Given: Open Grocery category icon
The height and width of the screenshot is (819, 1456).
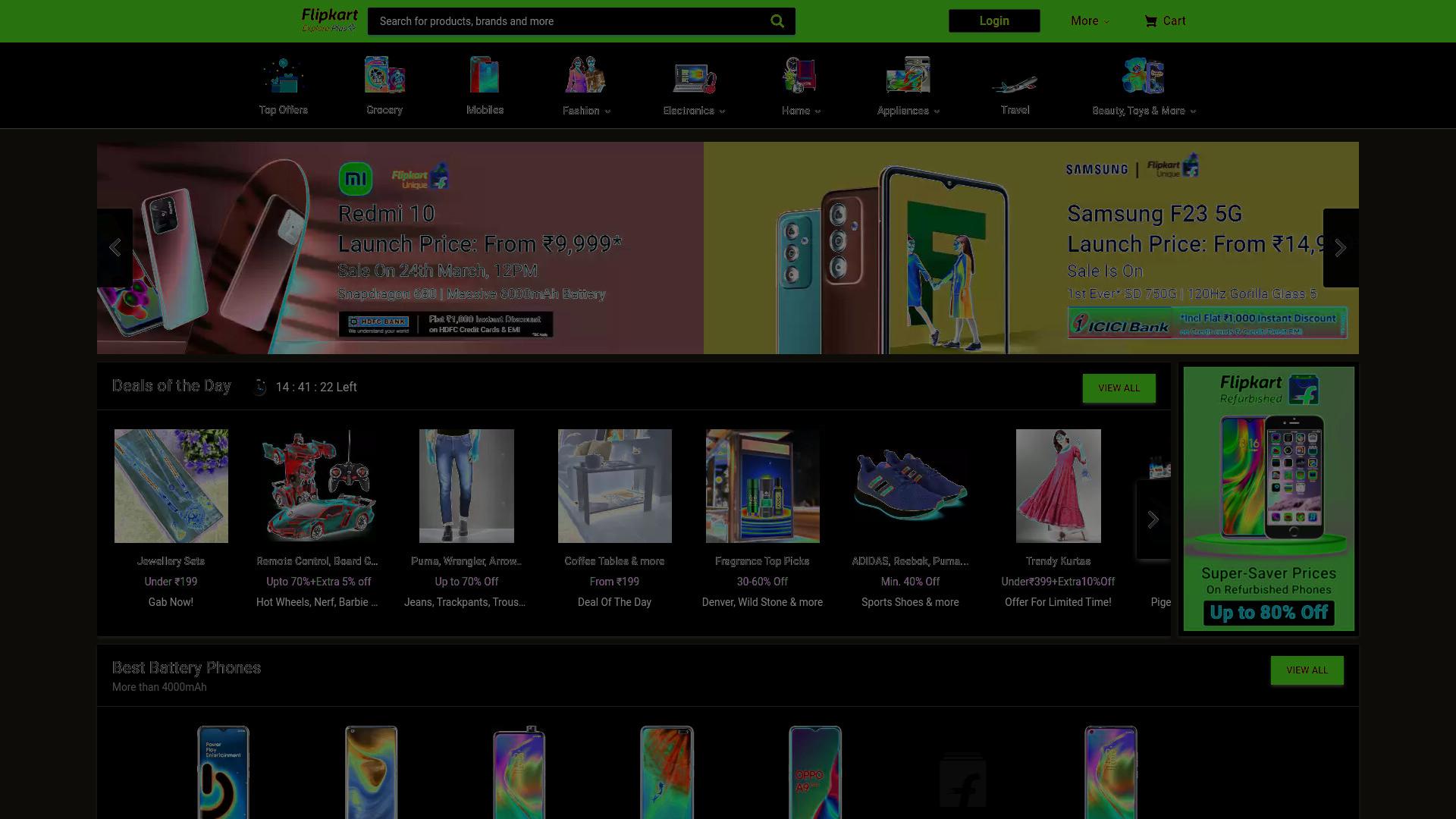Looking at the screenshot, I should click(x=384, y=76).
